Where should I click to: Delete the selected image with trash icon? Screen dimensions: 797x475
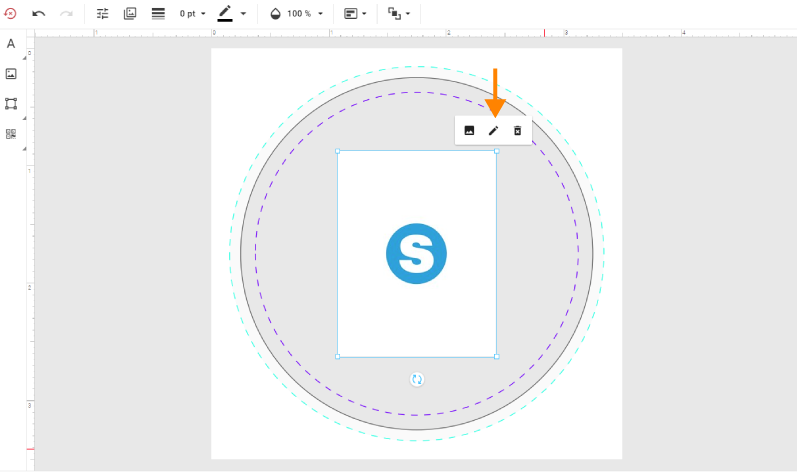[x=517, y=131]
